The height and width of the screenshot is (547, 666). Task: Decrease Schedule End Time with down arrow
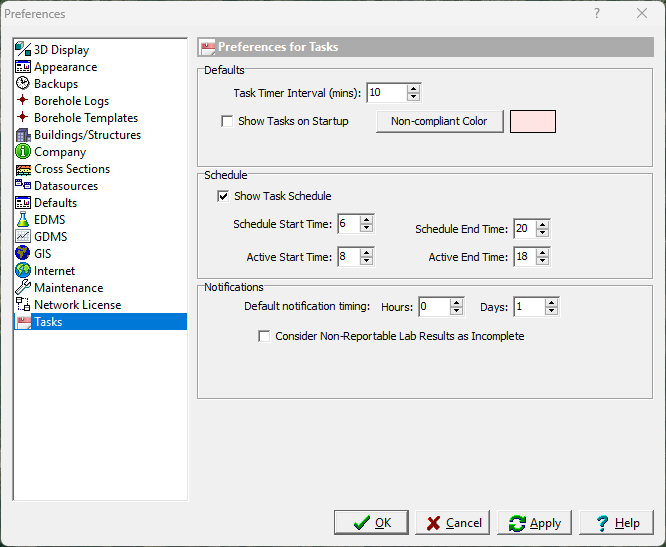coord(543,234)
